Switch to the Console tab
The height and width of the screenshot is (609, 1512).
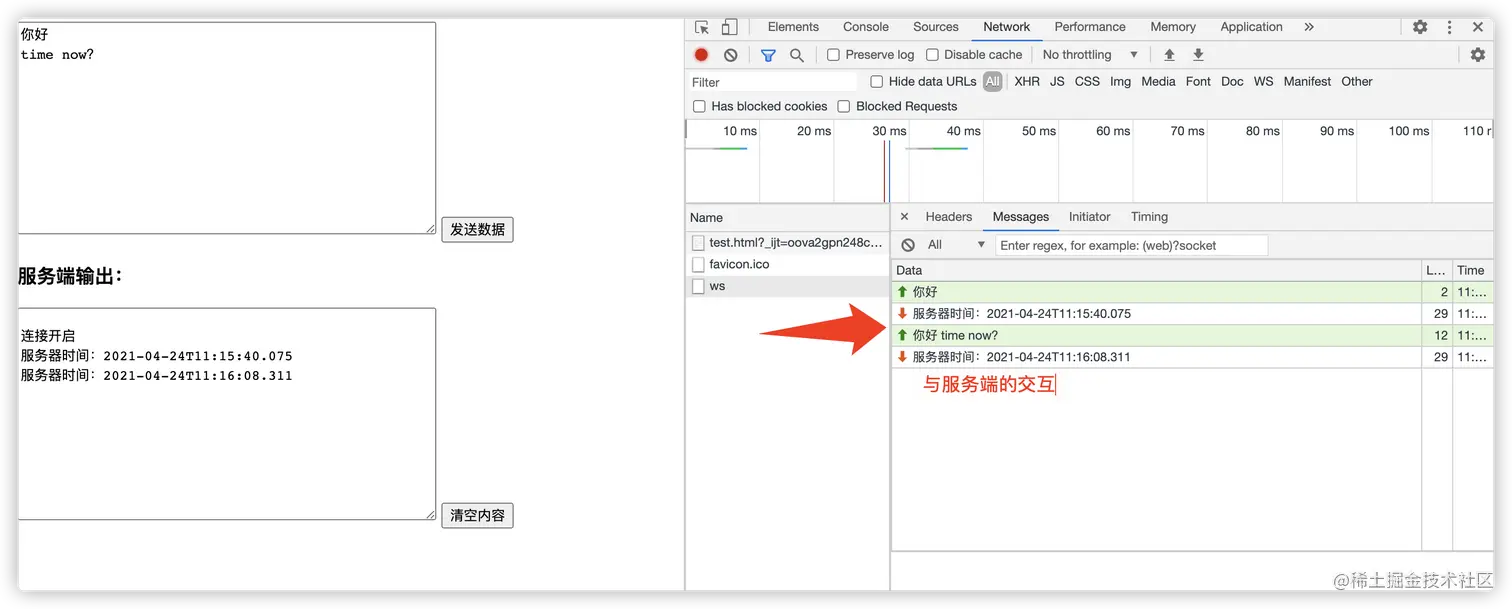(x=866, y=27)
